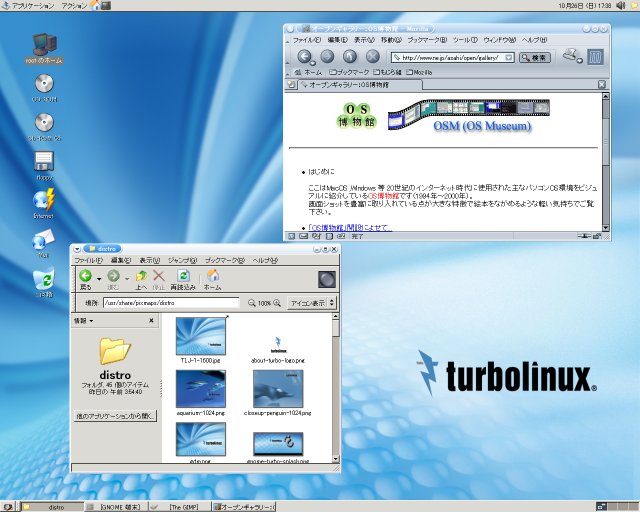Click the Mozilla throbber logo
Image resolution: width=640 pixels, height=512 pixels.
(x=595, y=57)
